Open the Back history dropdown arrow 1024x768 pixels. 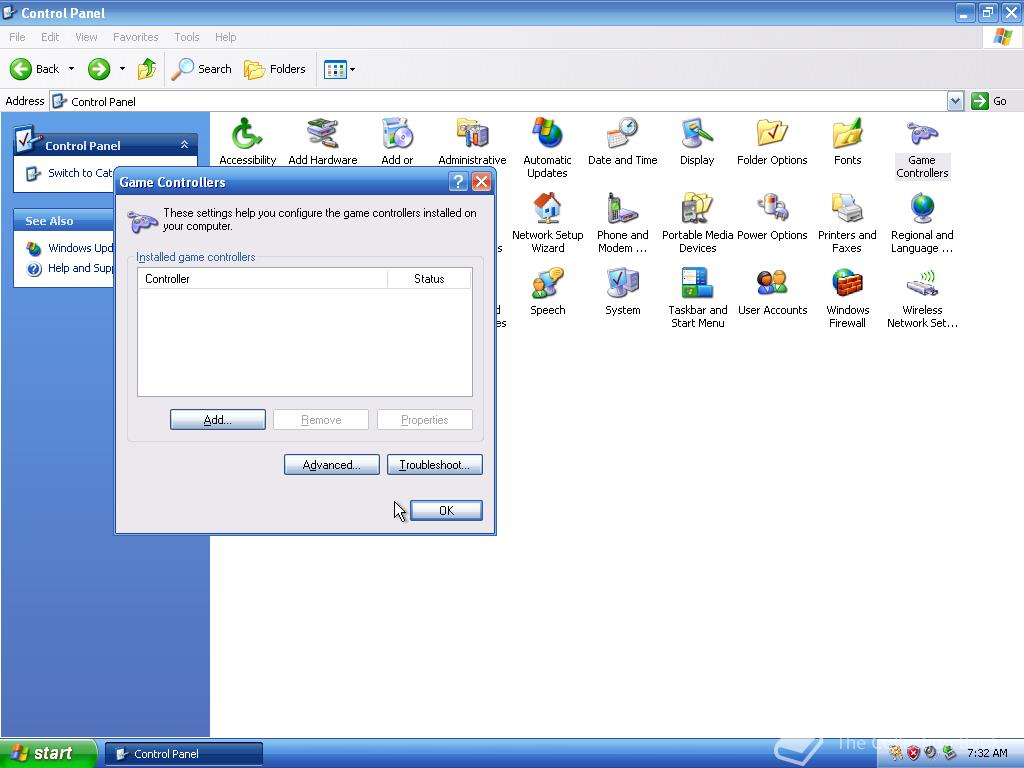(71, 69)
